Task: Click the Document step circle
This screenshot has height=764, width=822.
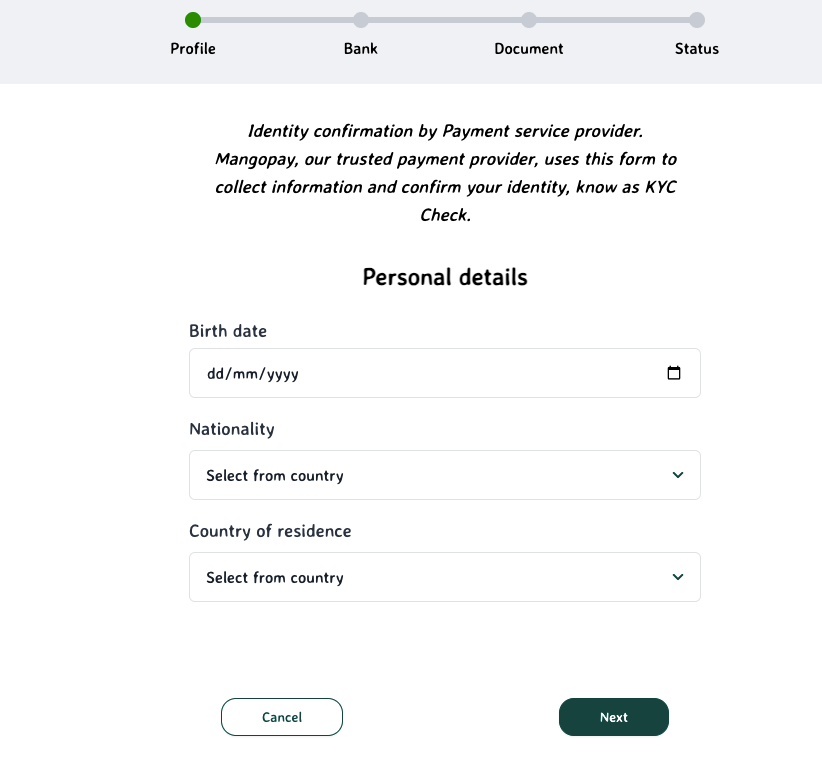Action: 529,20
